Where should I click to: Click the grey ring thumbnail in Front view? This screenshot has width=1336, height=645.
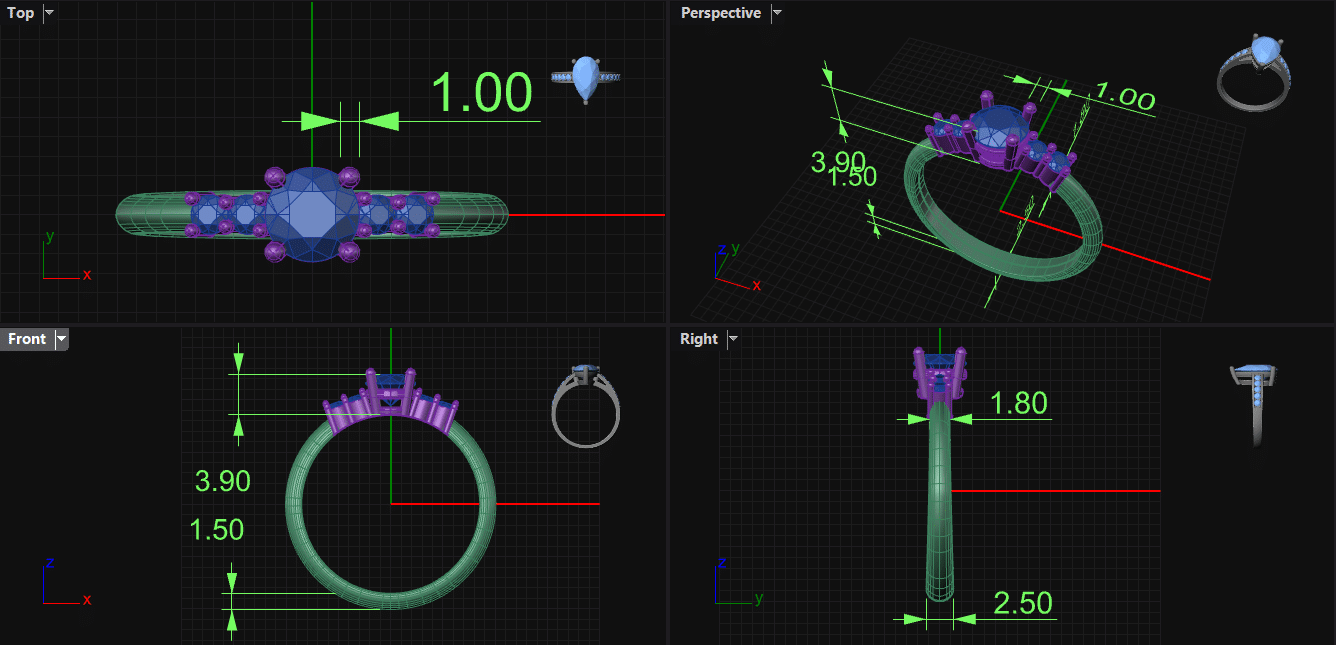pos(585,405)
